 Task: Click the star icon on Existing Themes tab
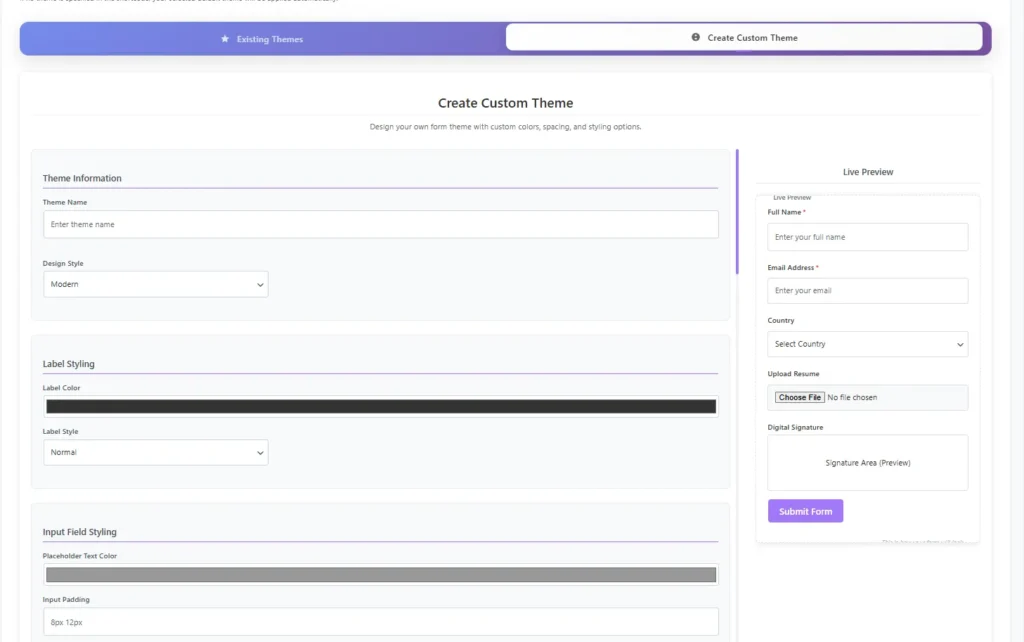pos(222,37)
